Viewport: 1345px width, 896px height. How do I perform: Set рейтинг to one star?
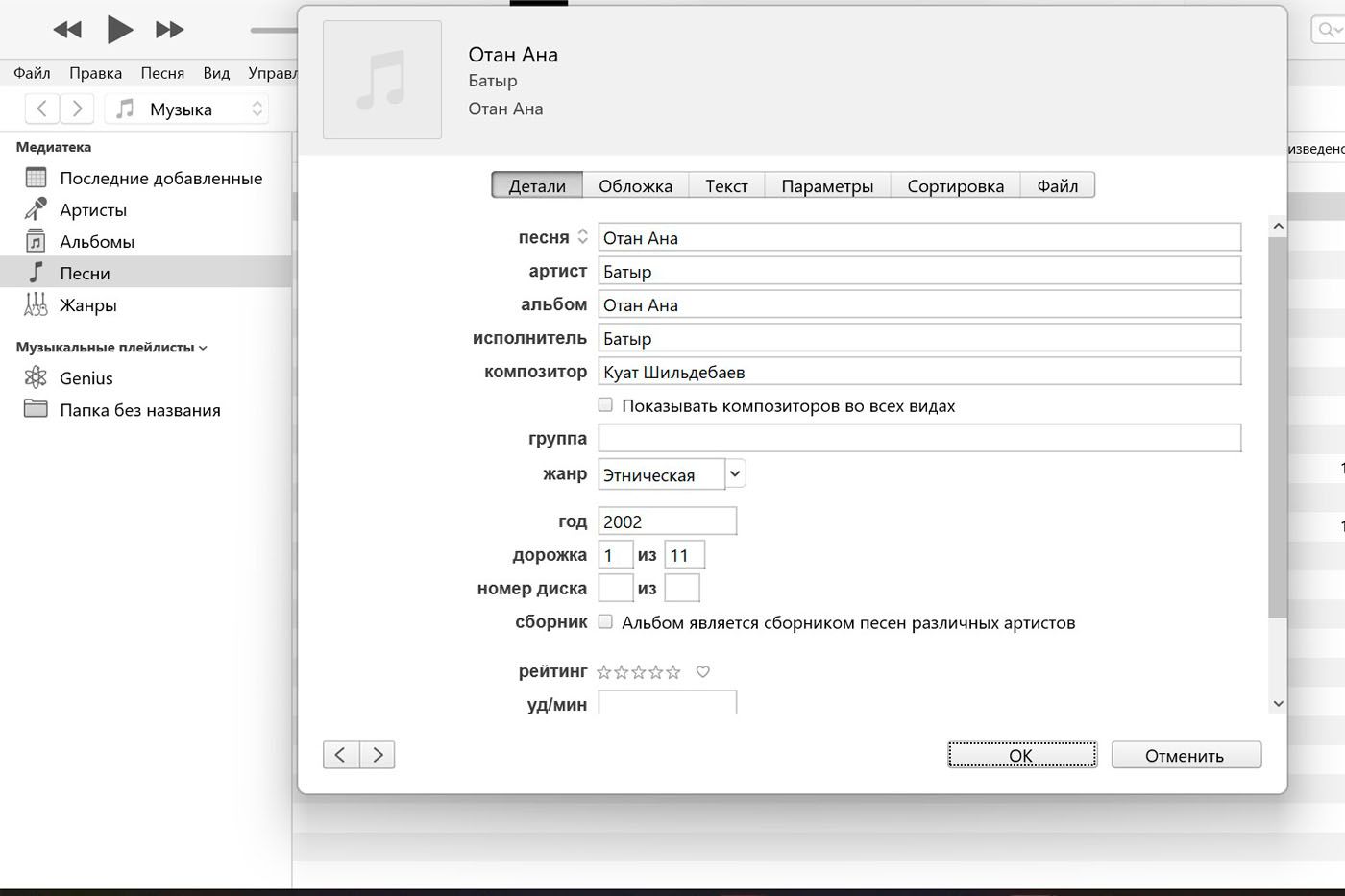coord(603,672)
